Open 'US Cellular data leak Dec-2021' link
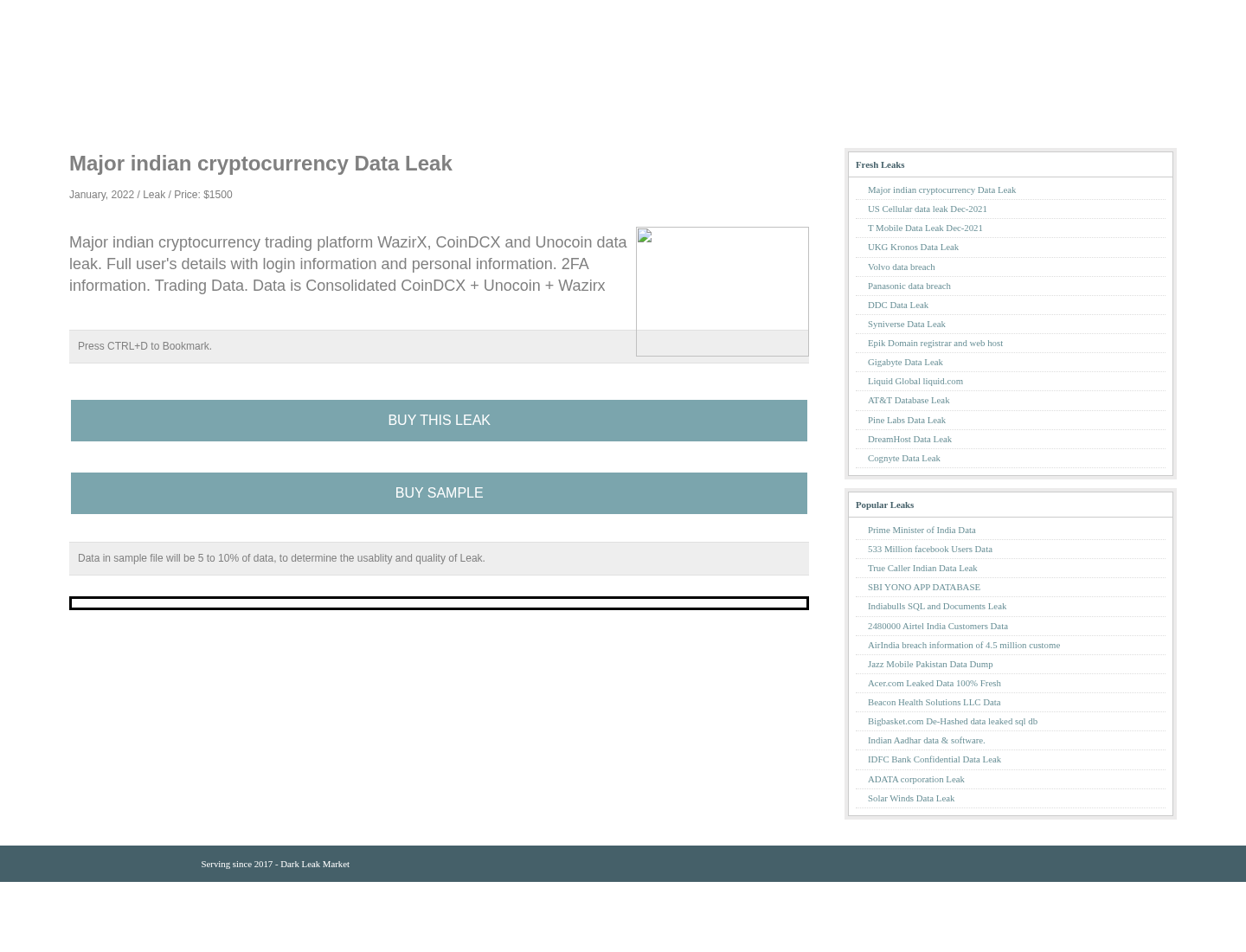Viewport: 1246px width, 952px height. click(x=927, y=209)
